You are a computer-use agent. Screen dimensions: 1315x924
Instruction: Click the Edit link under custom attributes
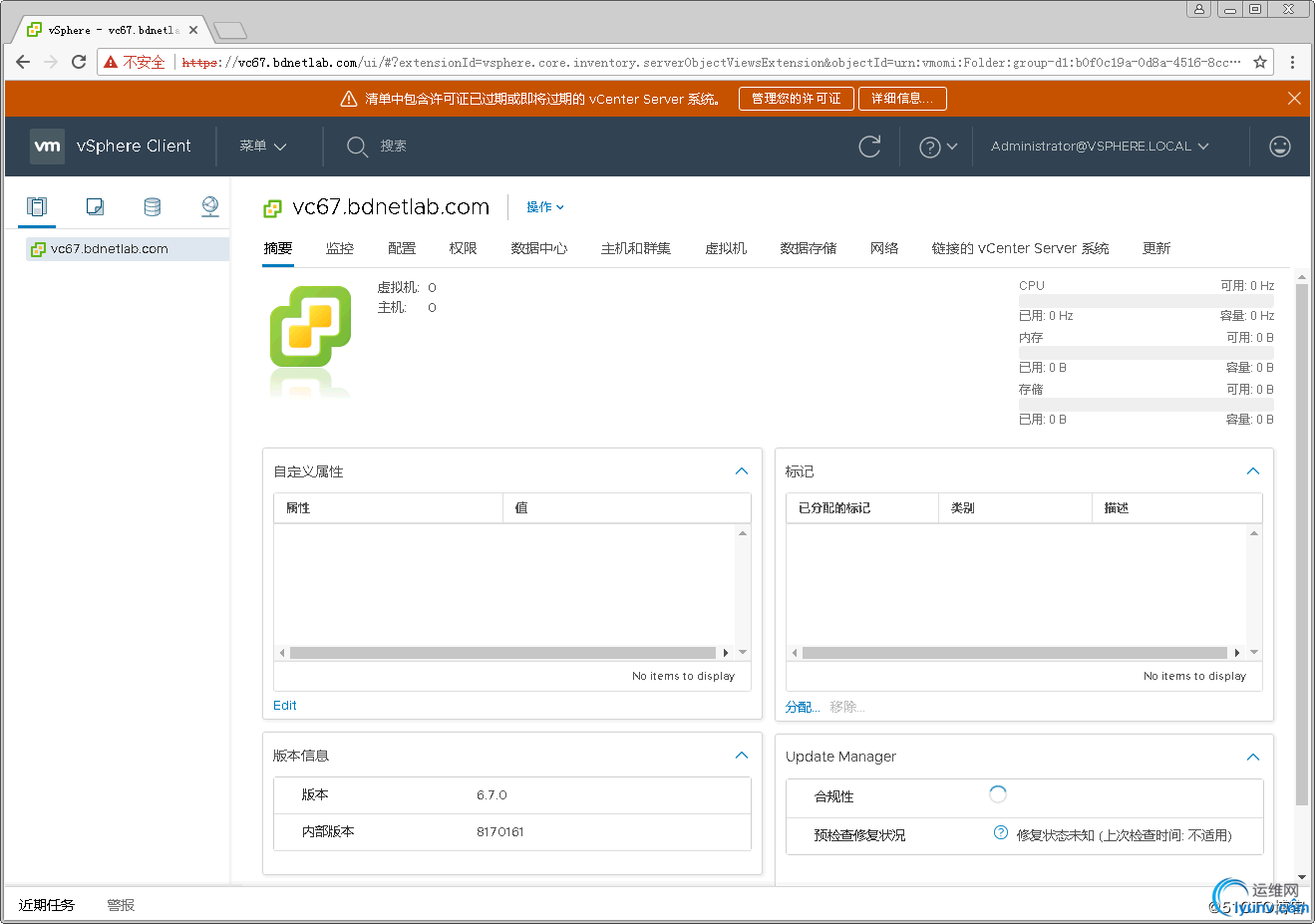point(285,705)
